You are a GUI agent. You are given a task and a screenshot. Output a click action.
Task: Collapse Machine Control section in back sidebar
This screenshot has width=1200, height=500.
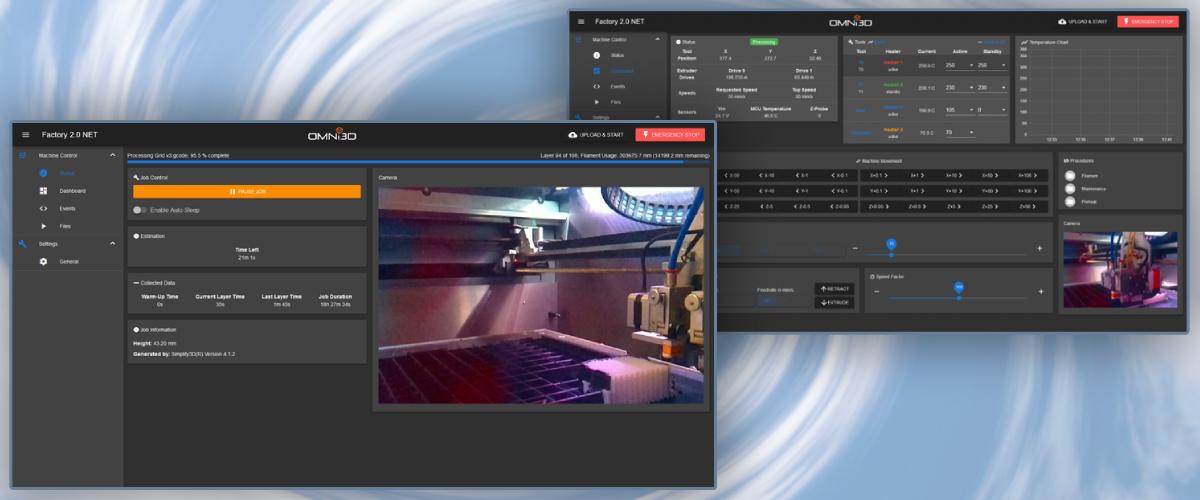point(657,39)
